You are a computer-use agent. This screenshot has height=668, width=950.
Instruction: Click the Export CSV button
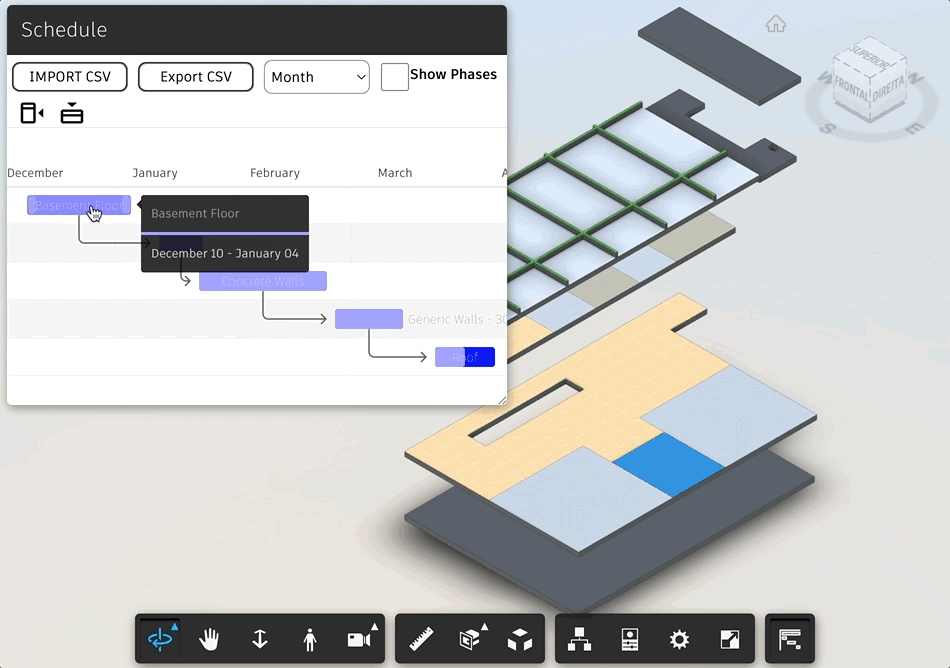click(x=196, y=76)
